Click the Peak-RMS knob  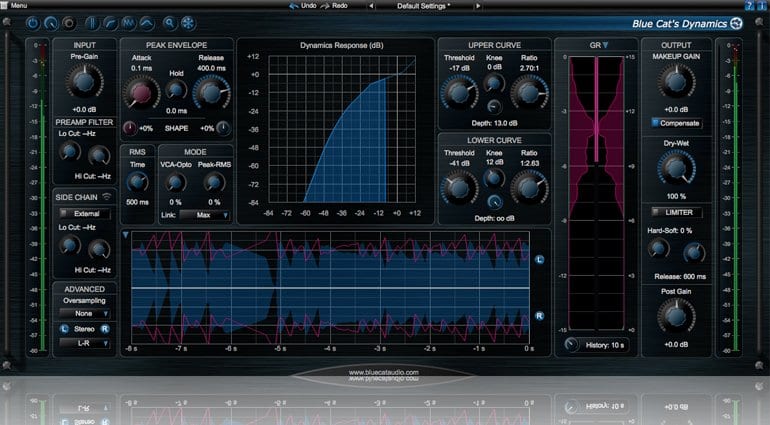[214, 183]
